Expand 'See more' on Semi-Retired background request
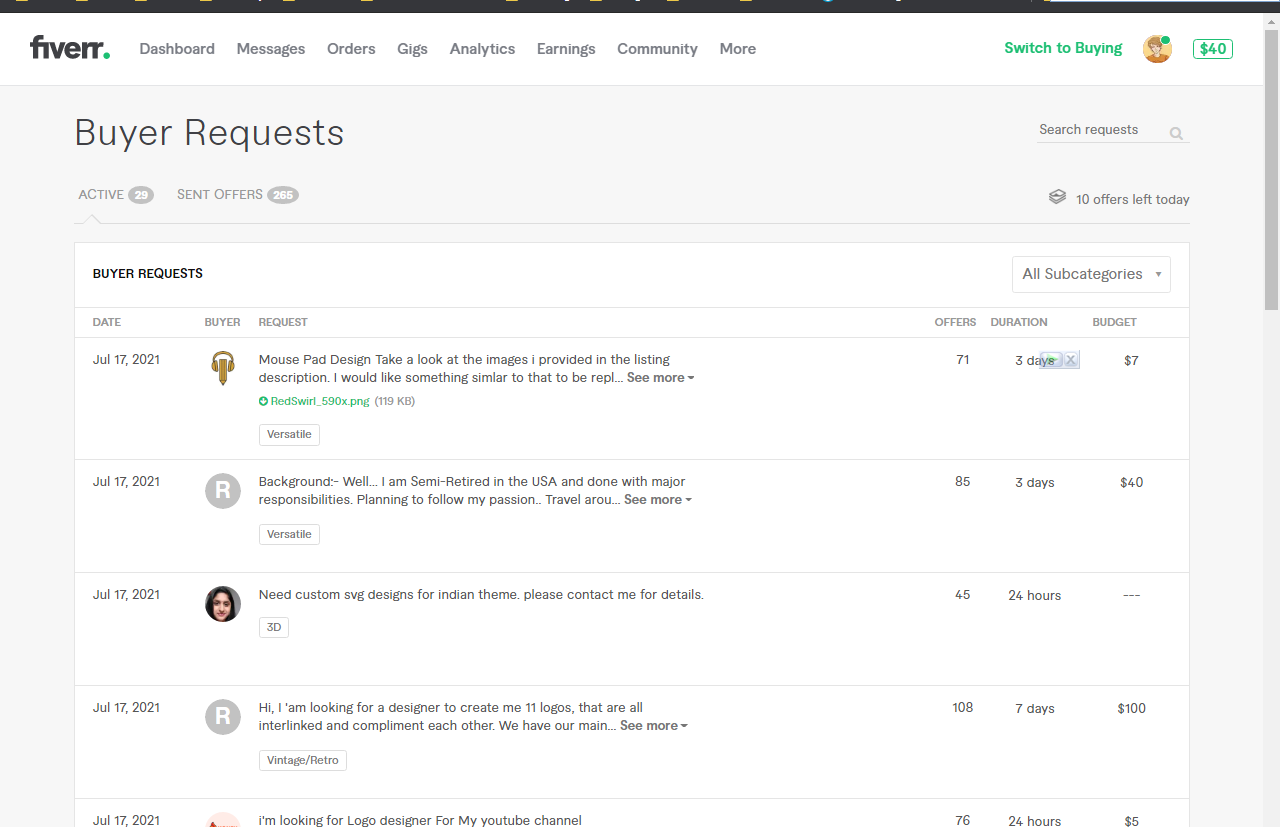The height and width of the screenshot is (827, 1280). [x=657, y=500]
